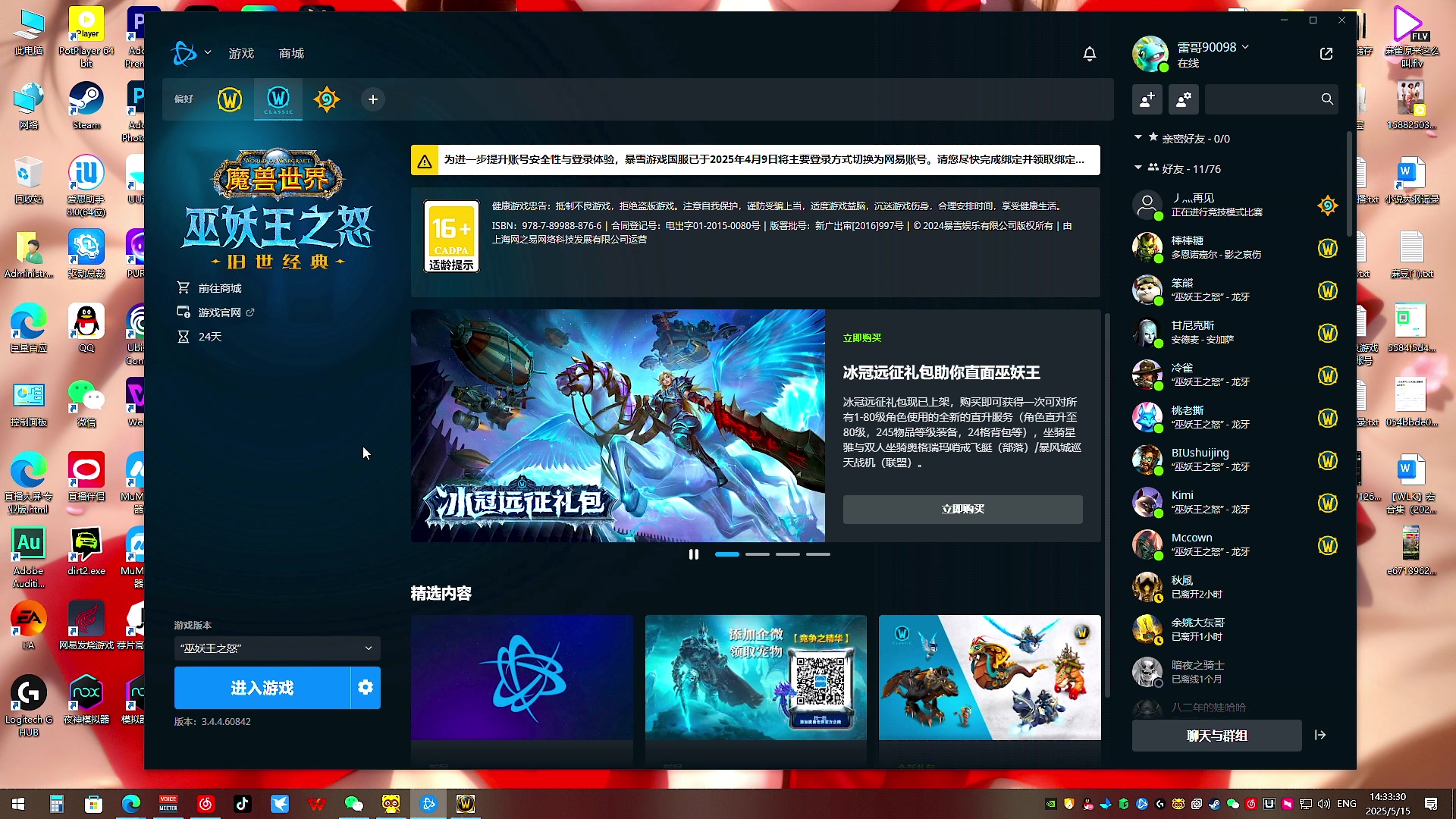Viewport: 1456px width, 819px height.
Task: Select the second carousel indicator
Action: (x=757, y=554)
